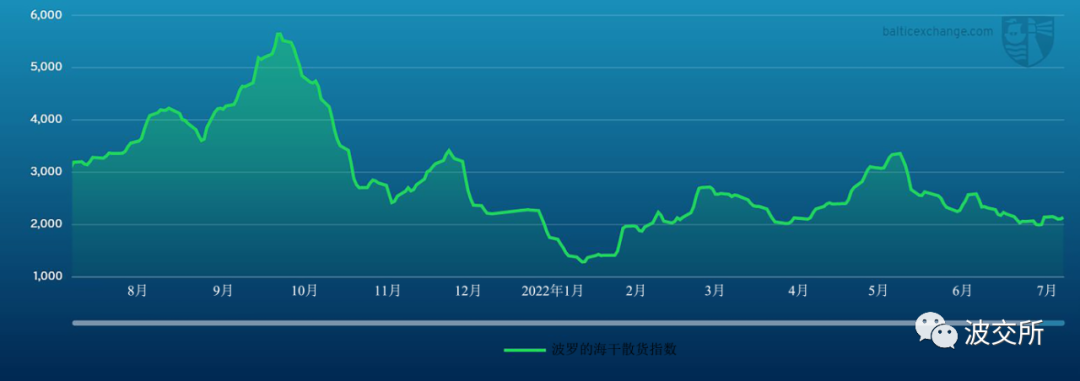Click the 8月 x-axis label

click(137, 291)
